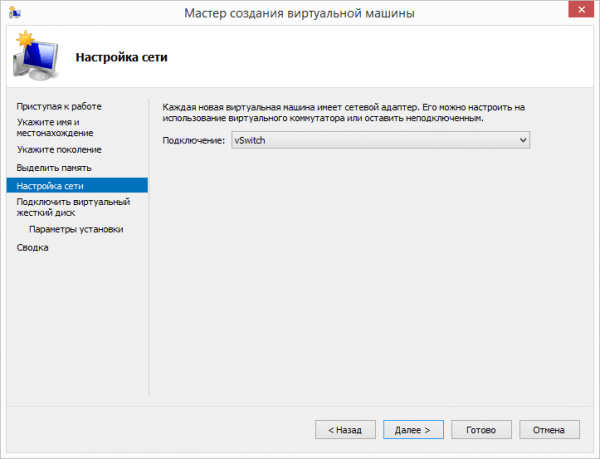Cancel the wizard with Отмена

pyautogui.click(x=549, y=430)
